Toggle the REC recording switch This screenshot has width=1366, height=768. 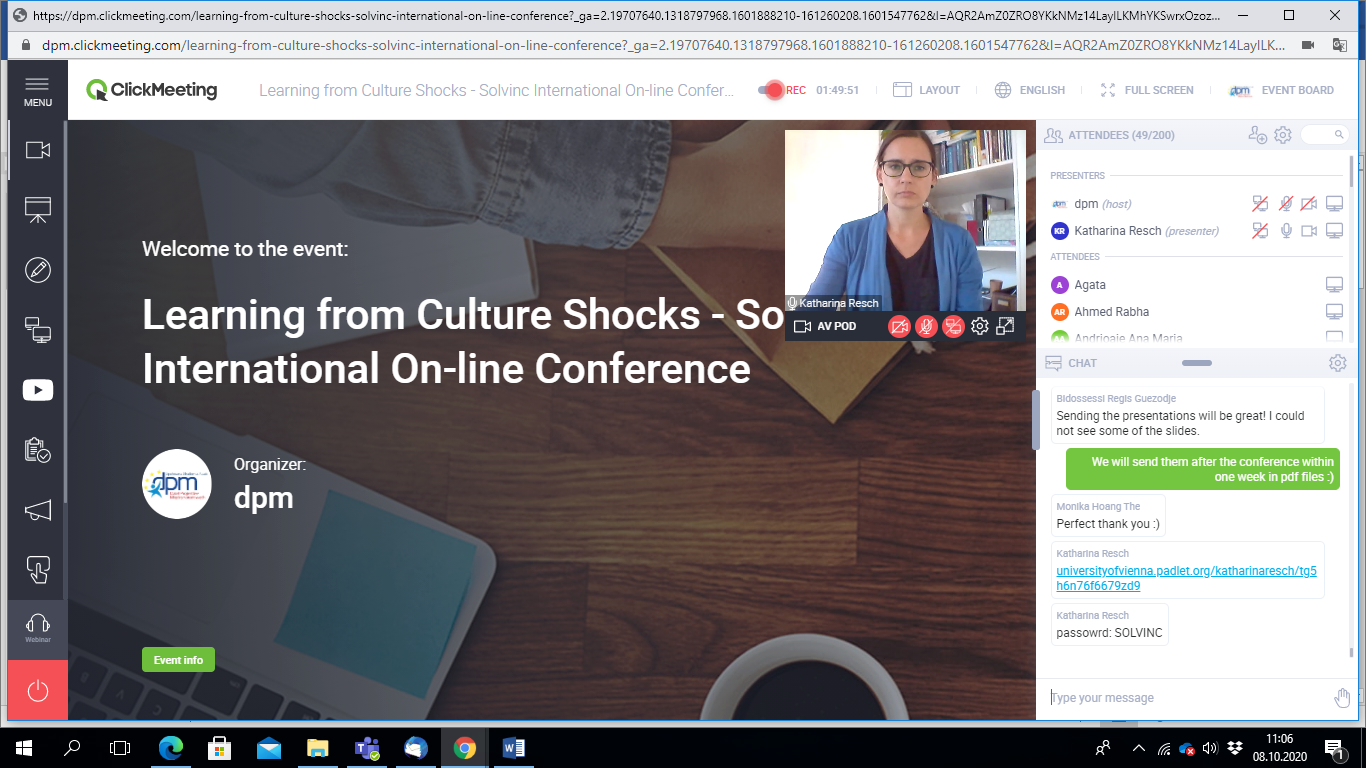click(771, 90)
